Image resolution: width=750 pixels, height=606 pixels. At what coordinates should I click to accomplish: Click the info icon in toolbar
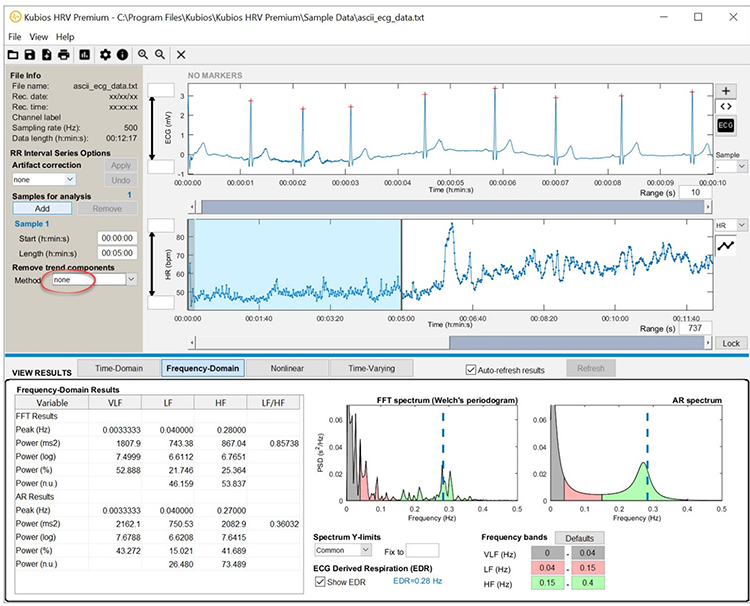[x=122, y=54]
